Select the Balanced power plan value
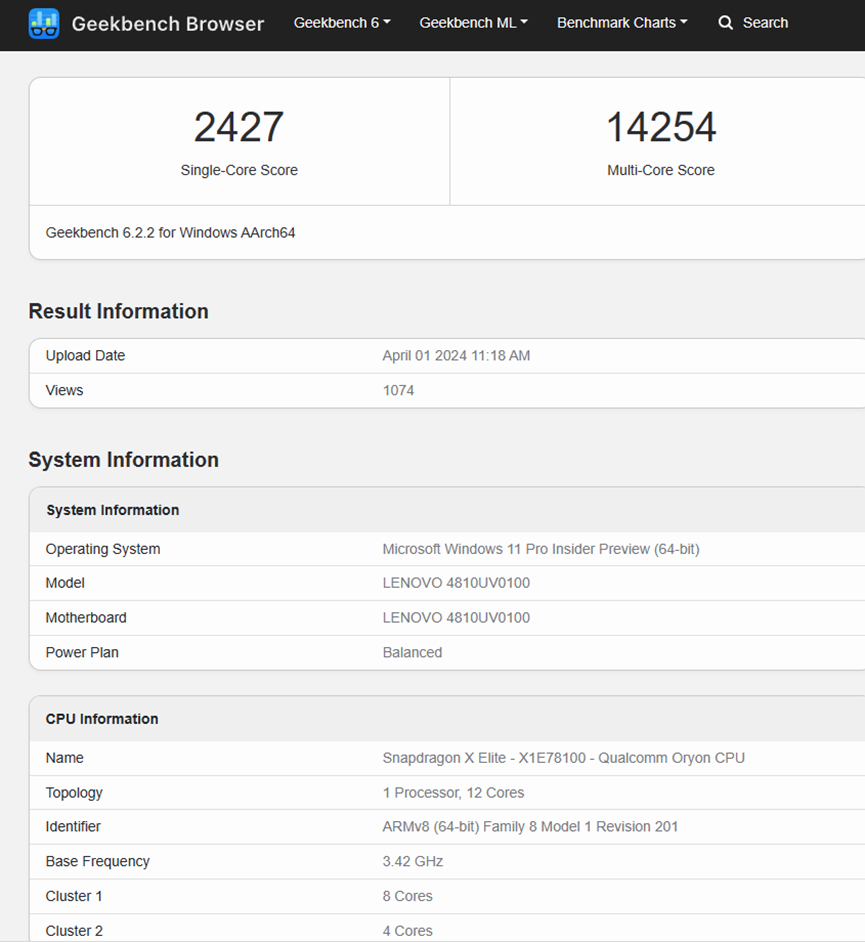This screenshot has width=865, height=942. pos(412,652)
